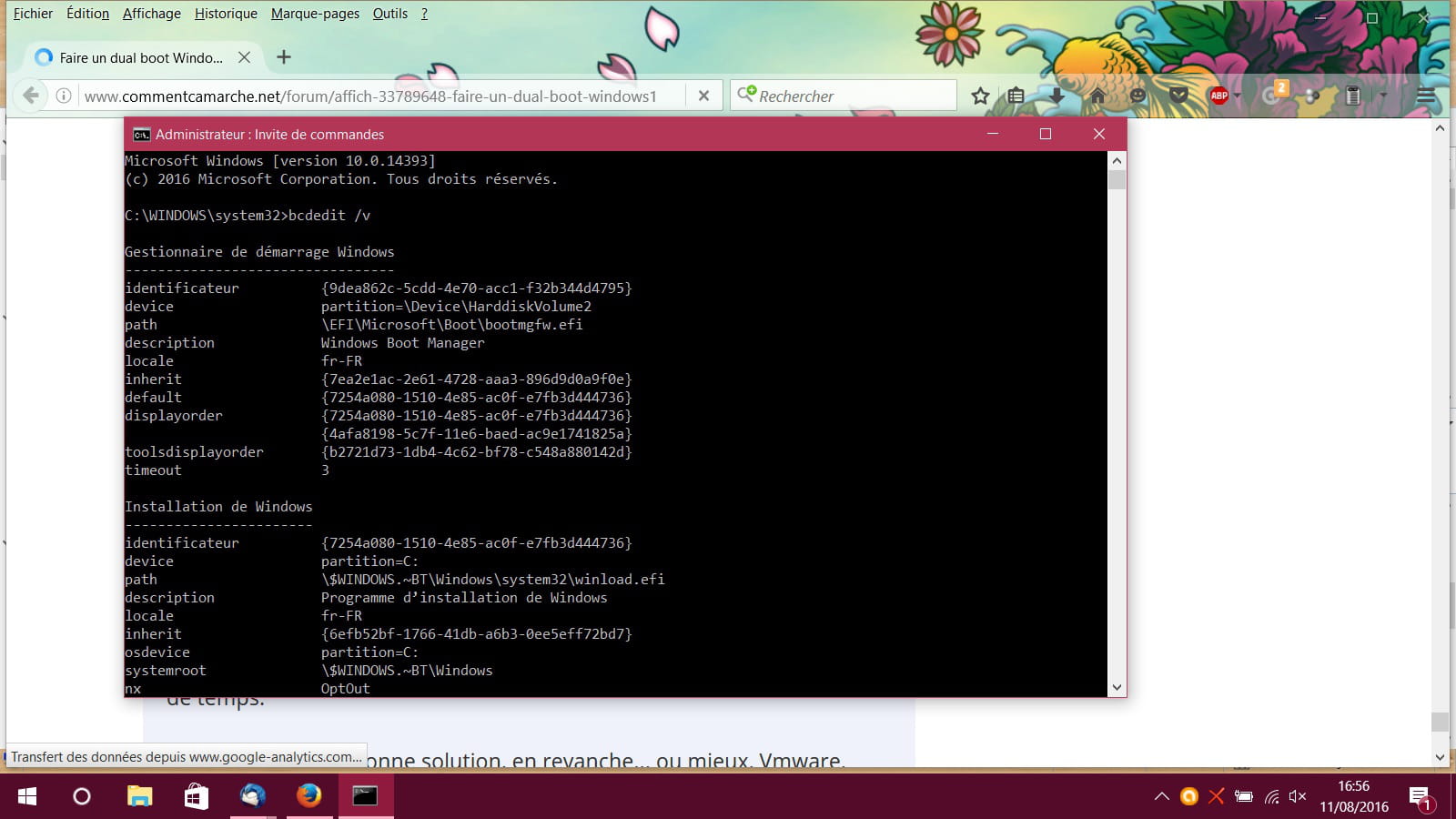This screenshot has height=819, width=1456.
Task: Open the Édition menu
Action: click(87, 14)
